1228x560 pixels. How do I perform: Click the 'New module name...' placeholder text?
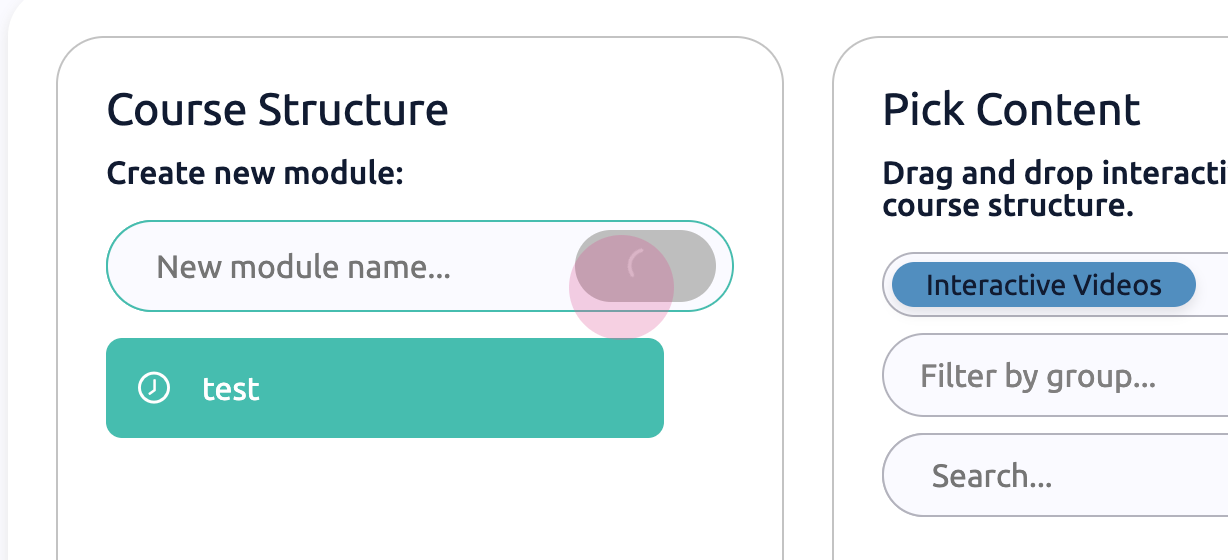pyautogui.click(x=304, y=267)
